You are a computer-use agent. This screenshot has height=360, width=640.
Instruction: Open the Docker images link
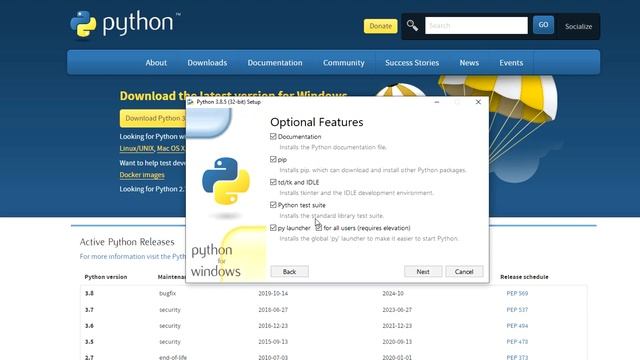click(x=142, y=175)
